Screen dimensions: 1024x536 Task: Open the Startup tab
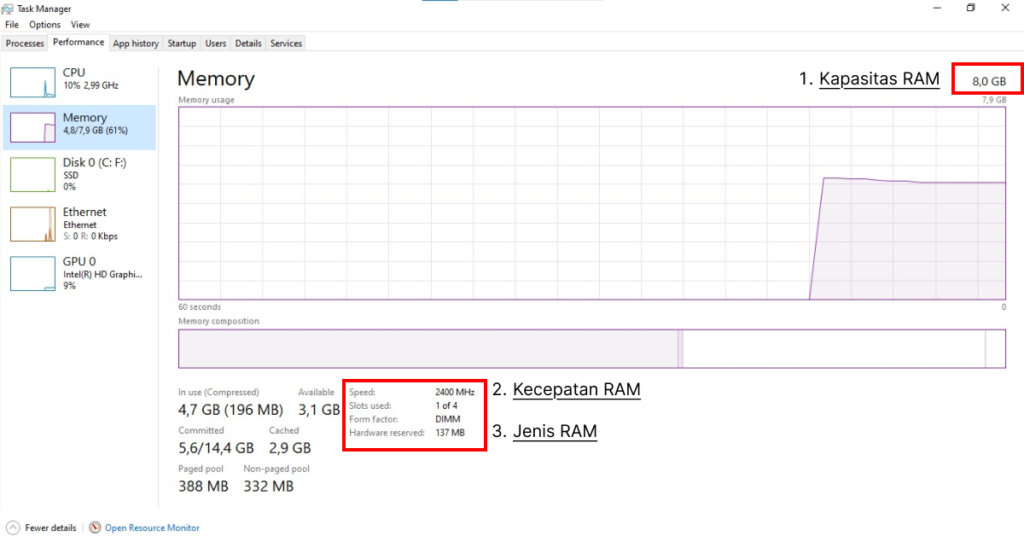[182, 43]
